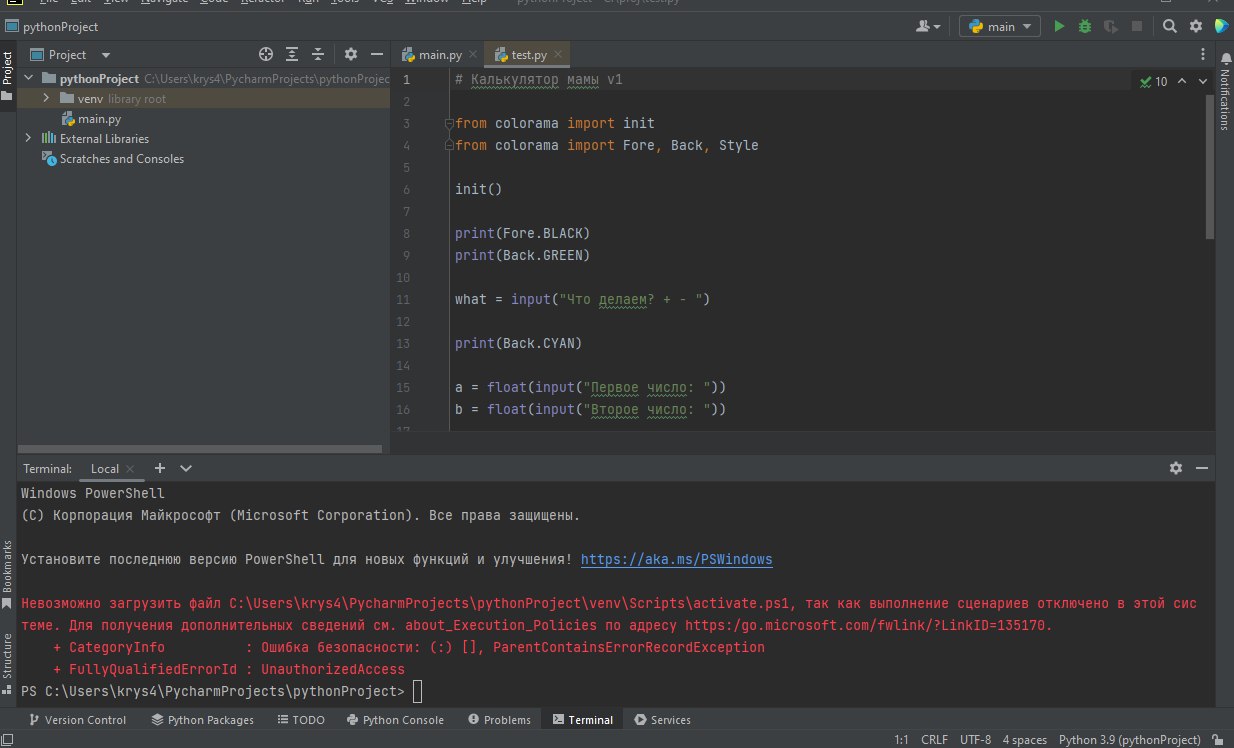Image resolution: width=1234 pixels, height=748 pixels.
Task: Hide the terminal tool window
Action: point(1202,468)
